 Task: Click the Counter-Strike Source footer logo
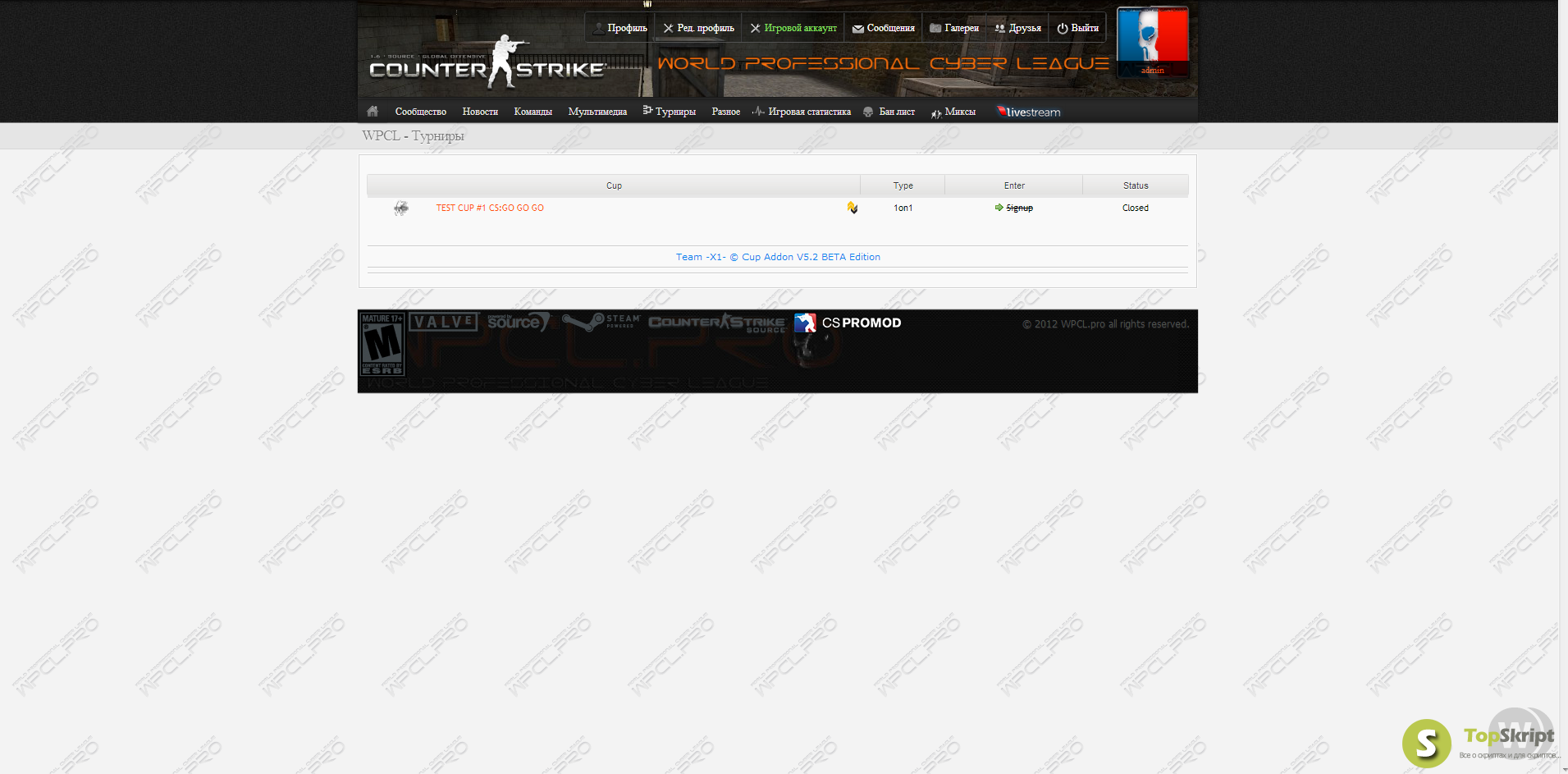(x=717, y=323)
